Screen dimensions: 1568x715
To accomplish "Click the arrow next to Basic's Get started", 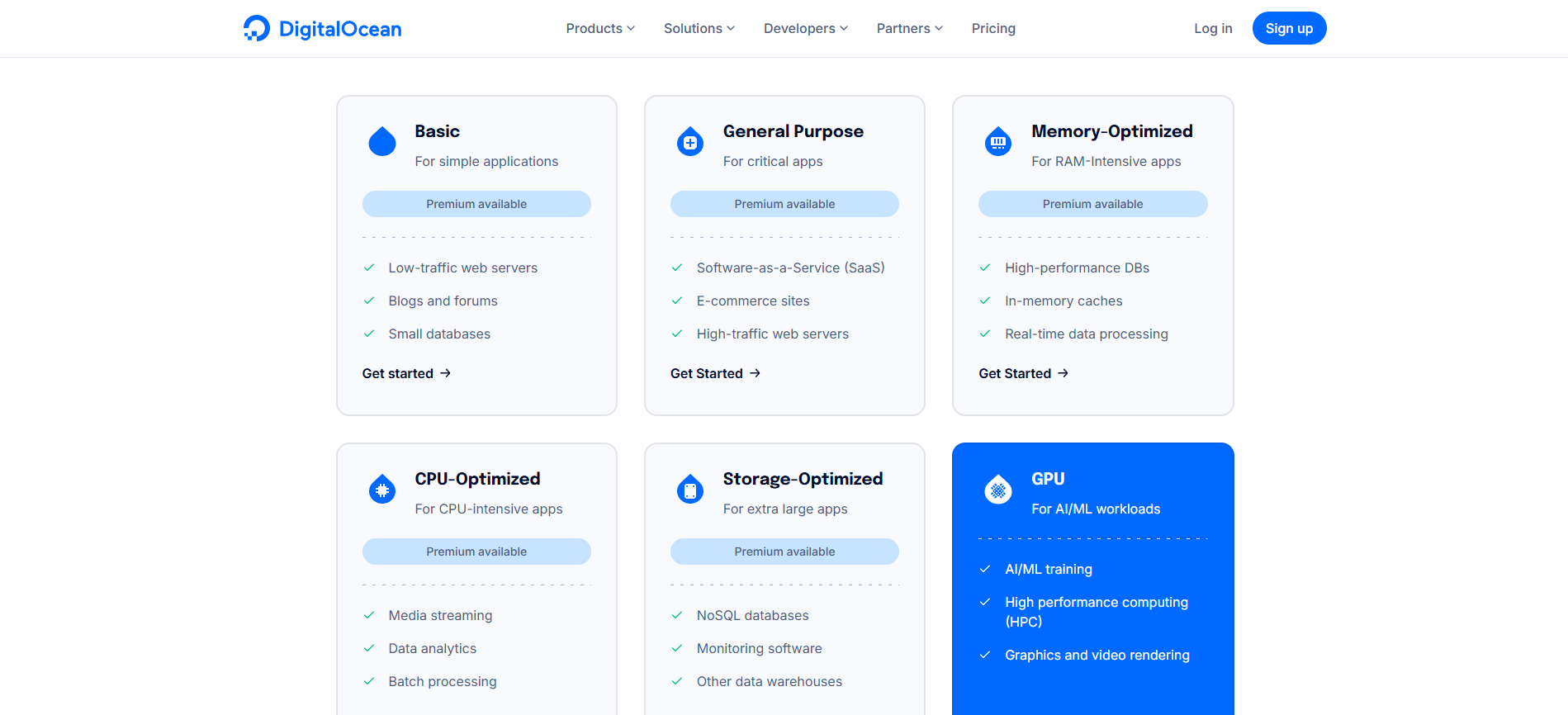I will 446,373.
